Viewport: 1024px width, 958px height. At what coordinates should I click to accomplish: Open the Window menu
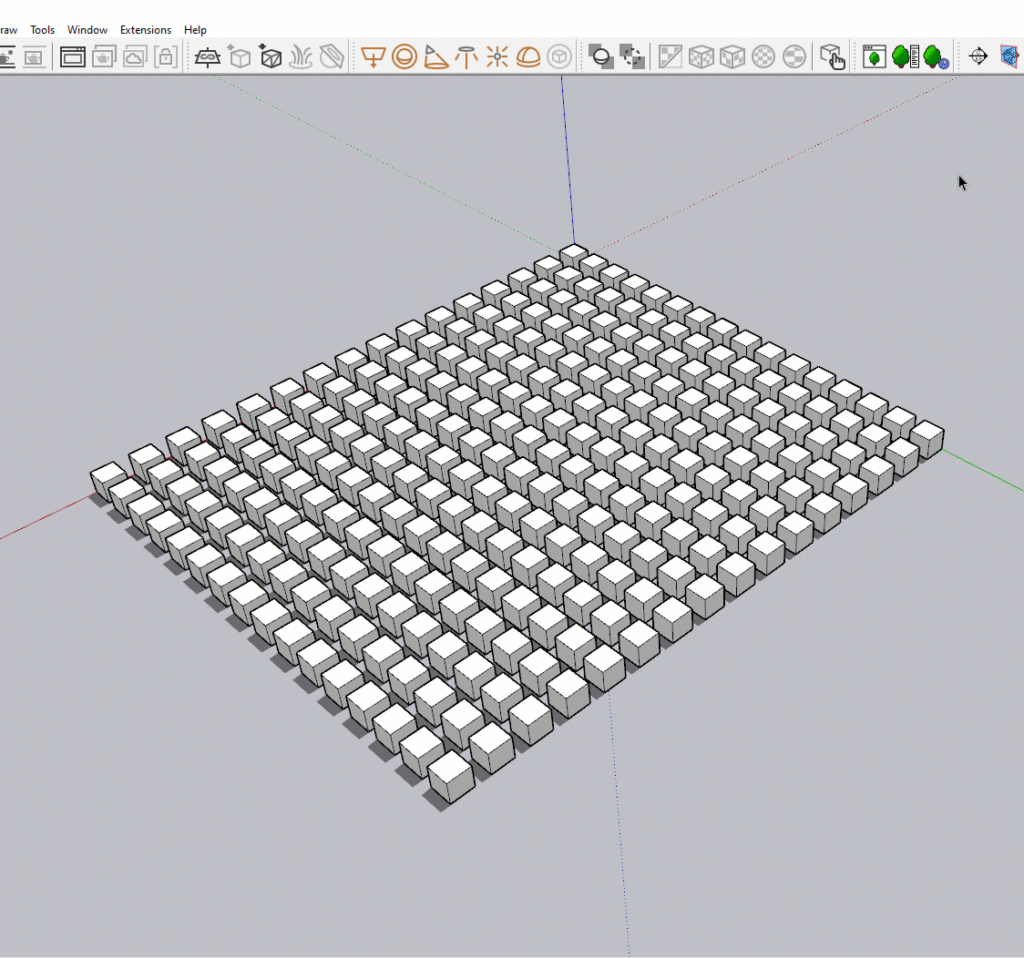pos(87,29)
